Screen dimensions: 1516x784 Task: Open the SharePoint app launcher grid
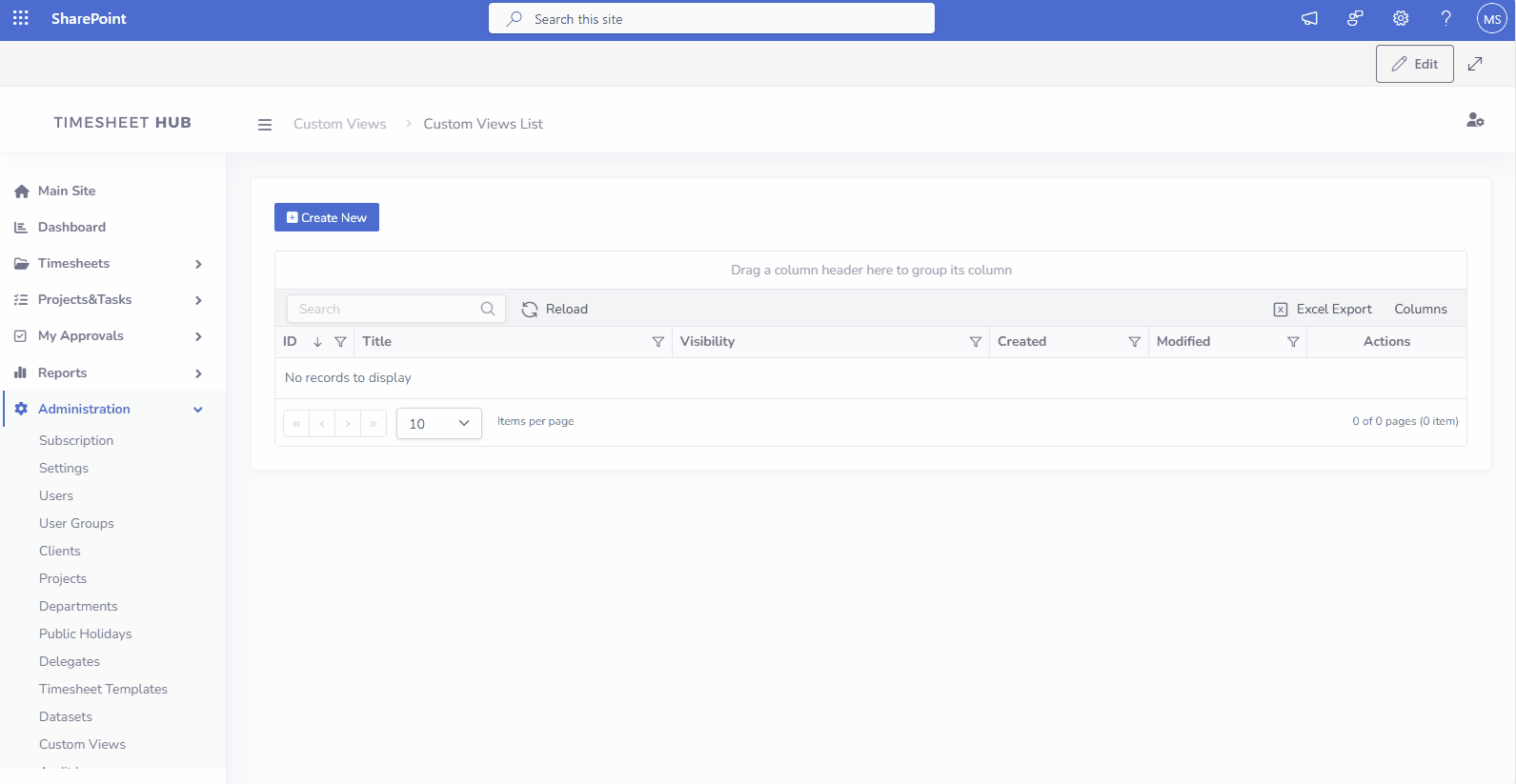(21, 18)
